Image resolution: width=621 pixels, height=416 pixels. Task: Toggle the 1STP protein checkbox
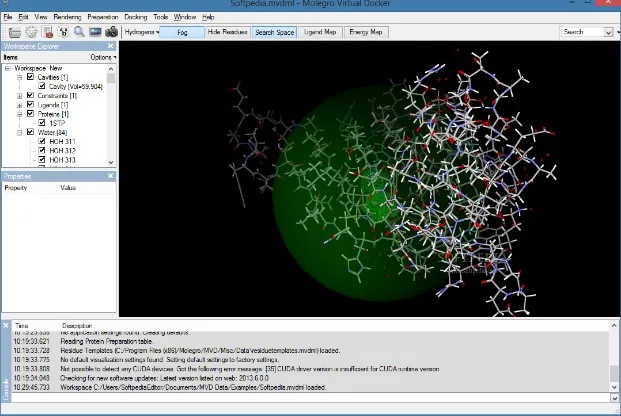coord(42,123)
